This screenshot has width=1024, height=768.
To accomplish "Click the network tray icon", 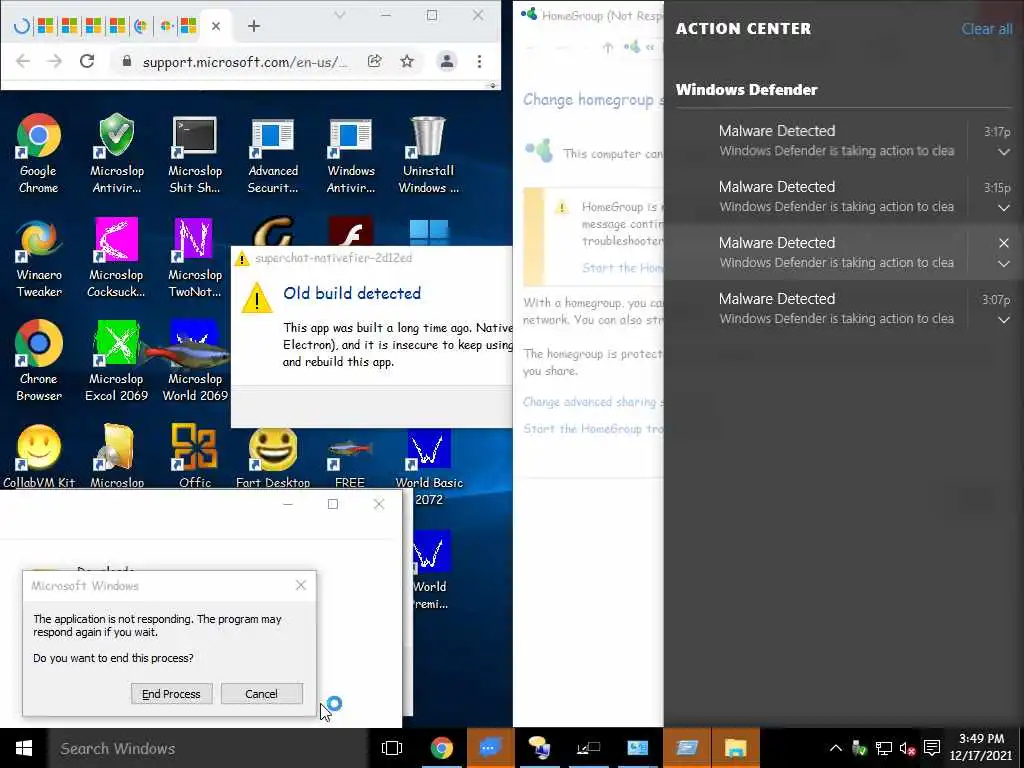I will [884, 748].
